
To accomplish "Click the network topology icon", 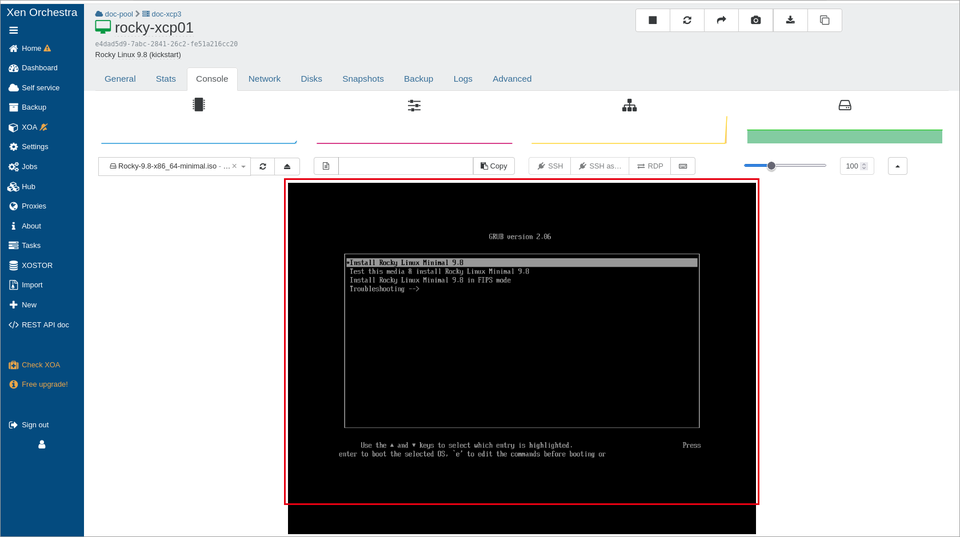I will pos(629,105).
